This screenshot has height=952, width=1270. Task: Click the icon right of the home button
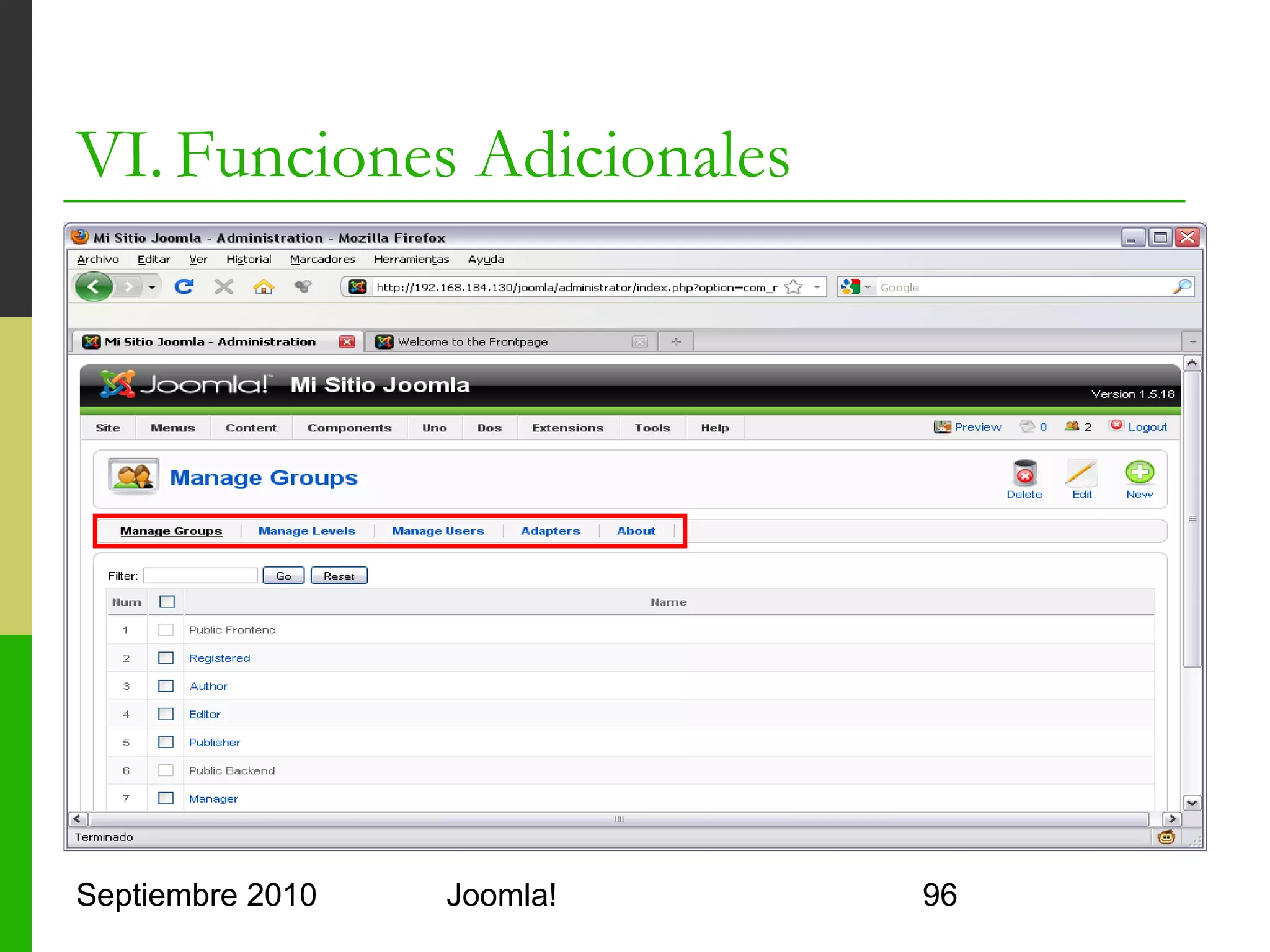click(x=303, y=286)
